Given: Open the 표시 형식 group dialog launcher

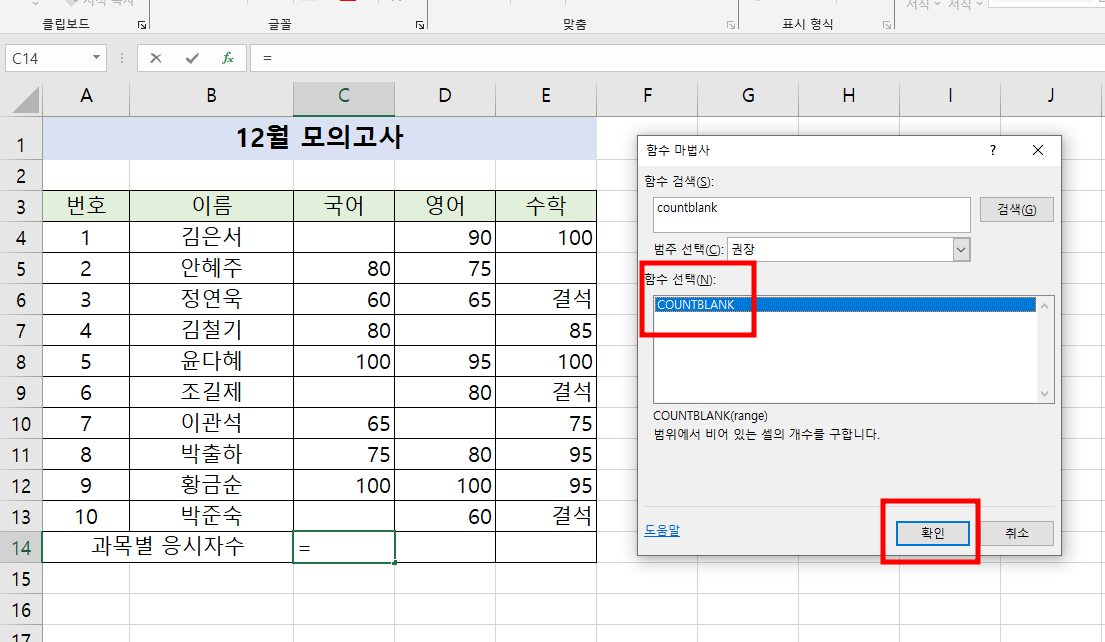Looking at the screenshot, I should (x=887, y=25).
